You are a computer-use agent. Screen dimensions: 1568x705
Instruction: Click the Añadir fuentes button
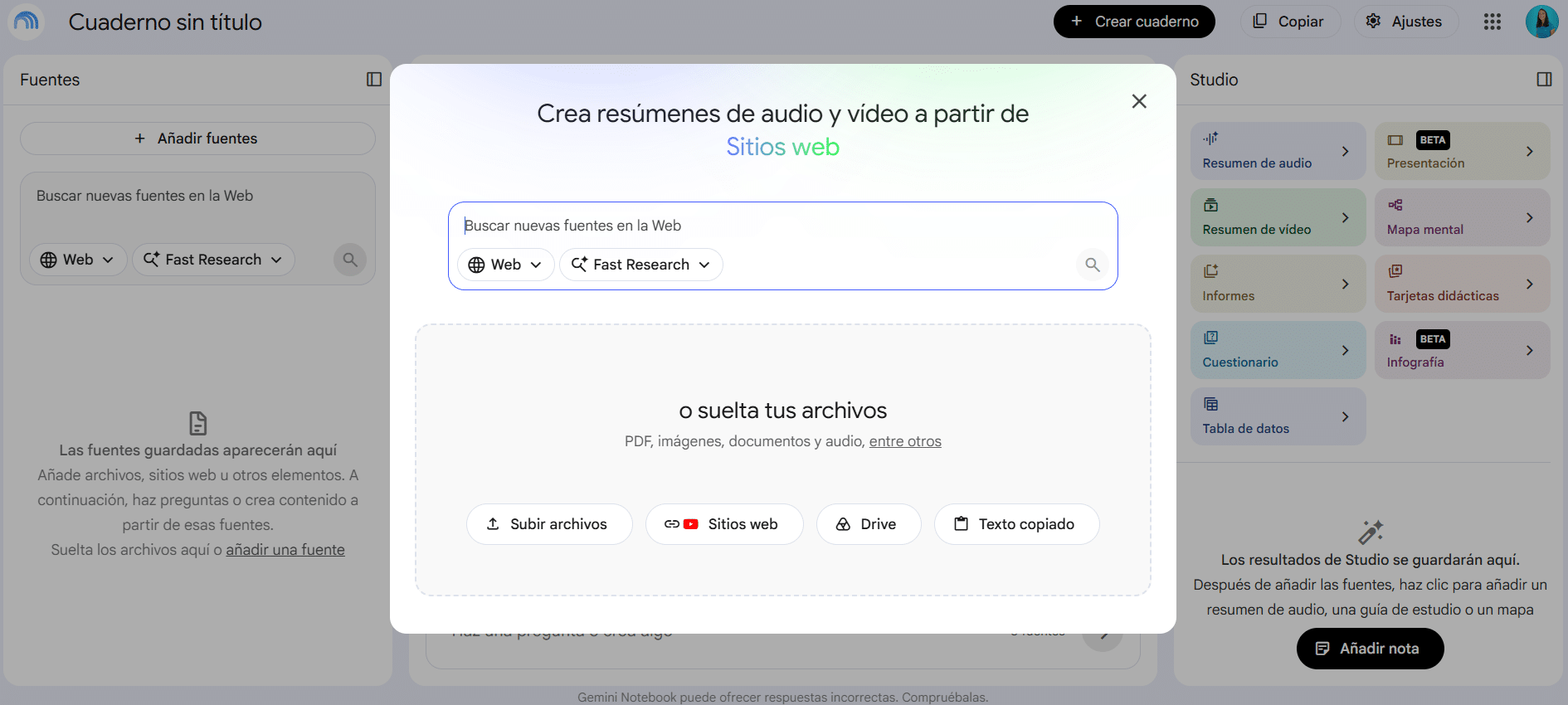(x=197, y=139)
